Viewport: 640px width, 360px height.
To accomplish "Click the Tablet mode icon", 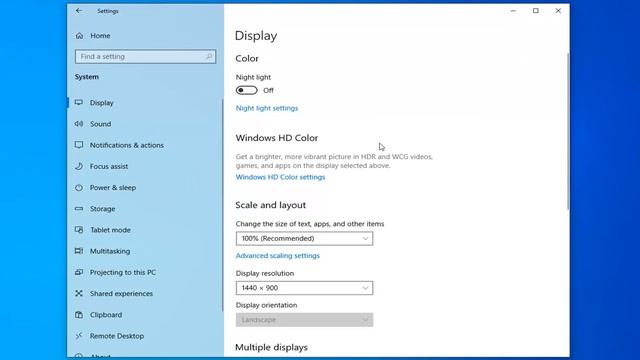I will [x=79, y=230].
